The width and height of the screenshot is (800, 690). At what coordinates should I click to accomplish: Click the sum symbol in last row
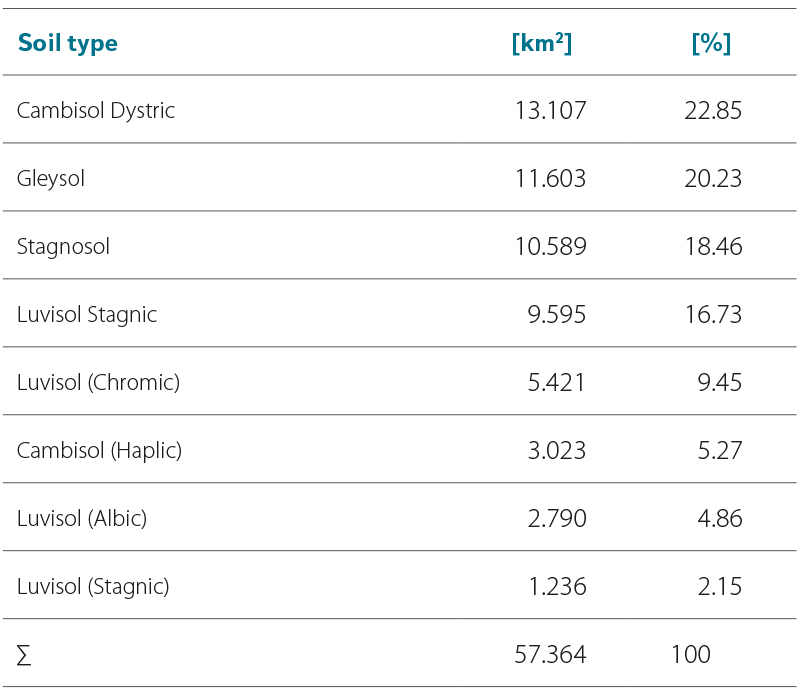point(24,655)
